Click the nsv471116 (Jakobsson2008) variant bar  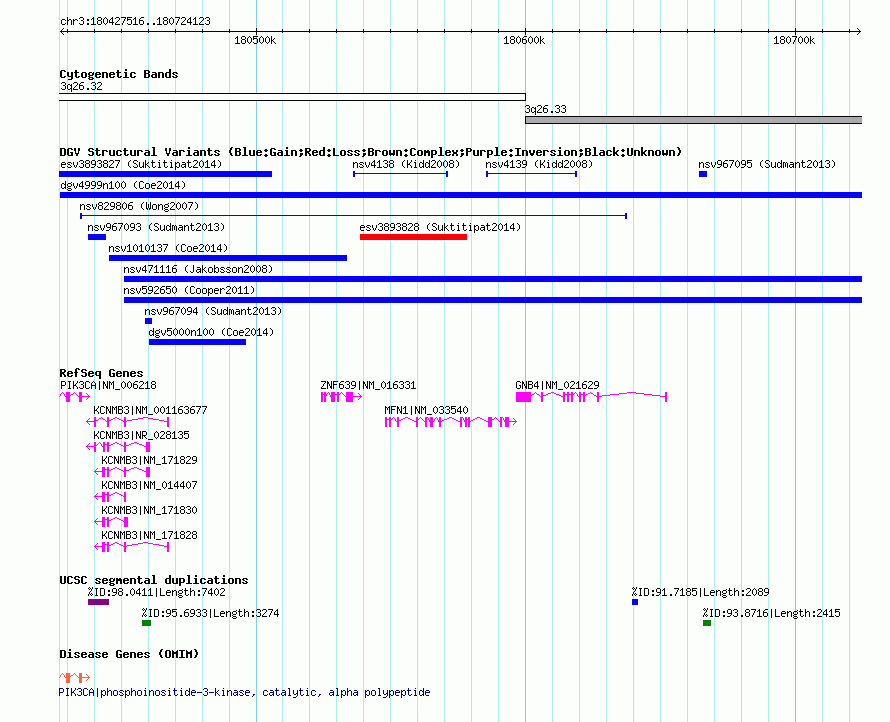coord(493,279)
